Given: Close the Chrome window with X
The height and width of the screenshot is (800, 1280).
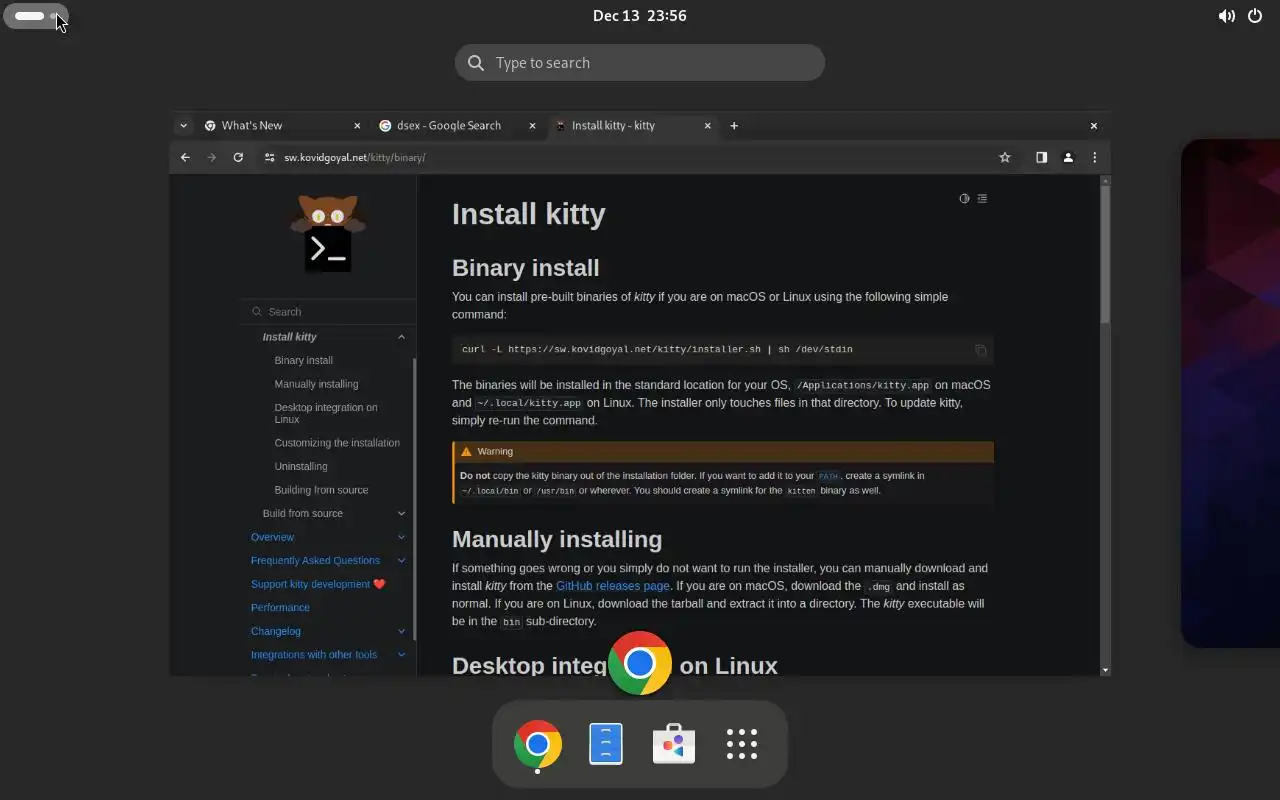Looking at the screenshot, I should coord(1093,126).
